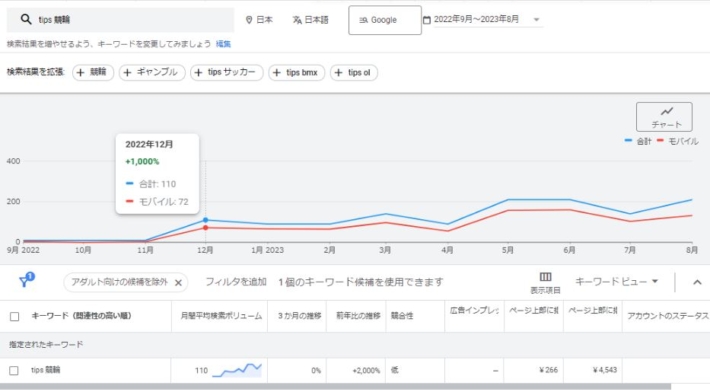The width and height of the screenshot is (710, 392).
Task: Open the キーワード ビュー dropdown
Action: 616,282
